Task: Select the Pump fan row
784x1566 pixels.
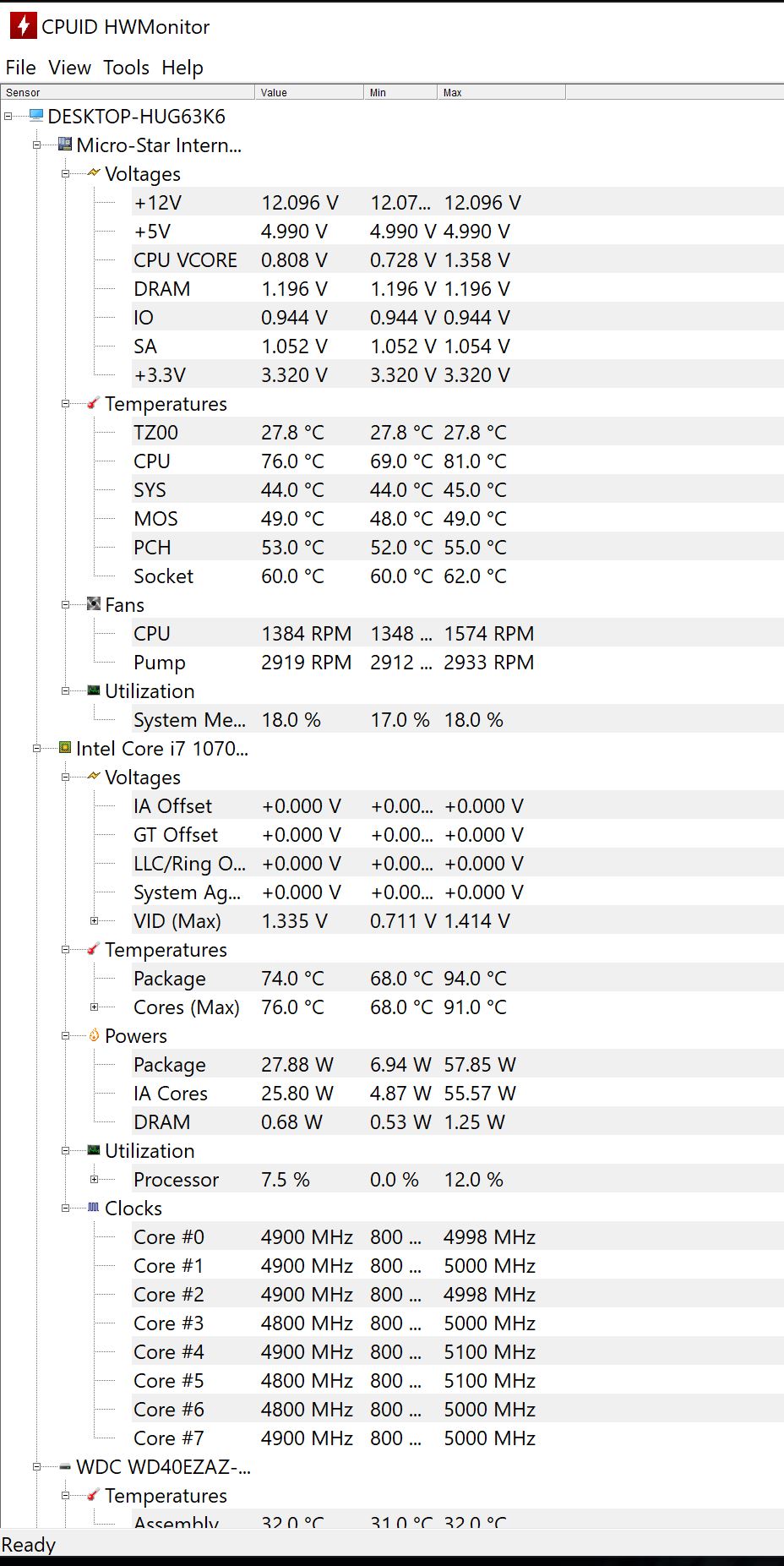Action: tap(457, 662)
